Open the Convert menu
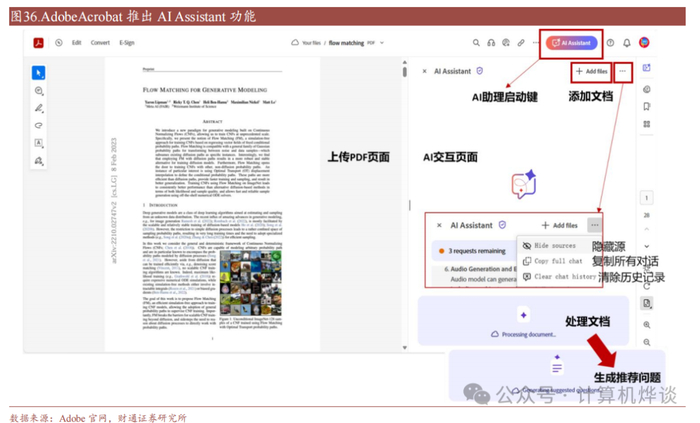The width and height of the screenshot is (700, 423). click(100, 43)
